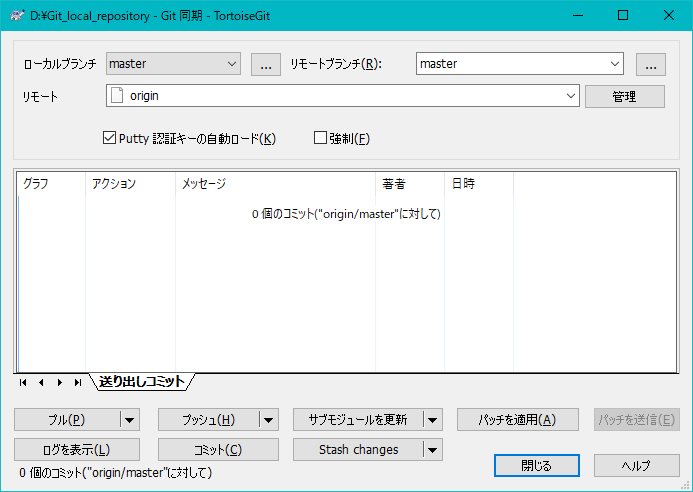Jump to first tab with navigation arrow
This screenshot has height=492, width=693.
pyautogui.click(x=23, y=382)
